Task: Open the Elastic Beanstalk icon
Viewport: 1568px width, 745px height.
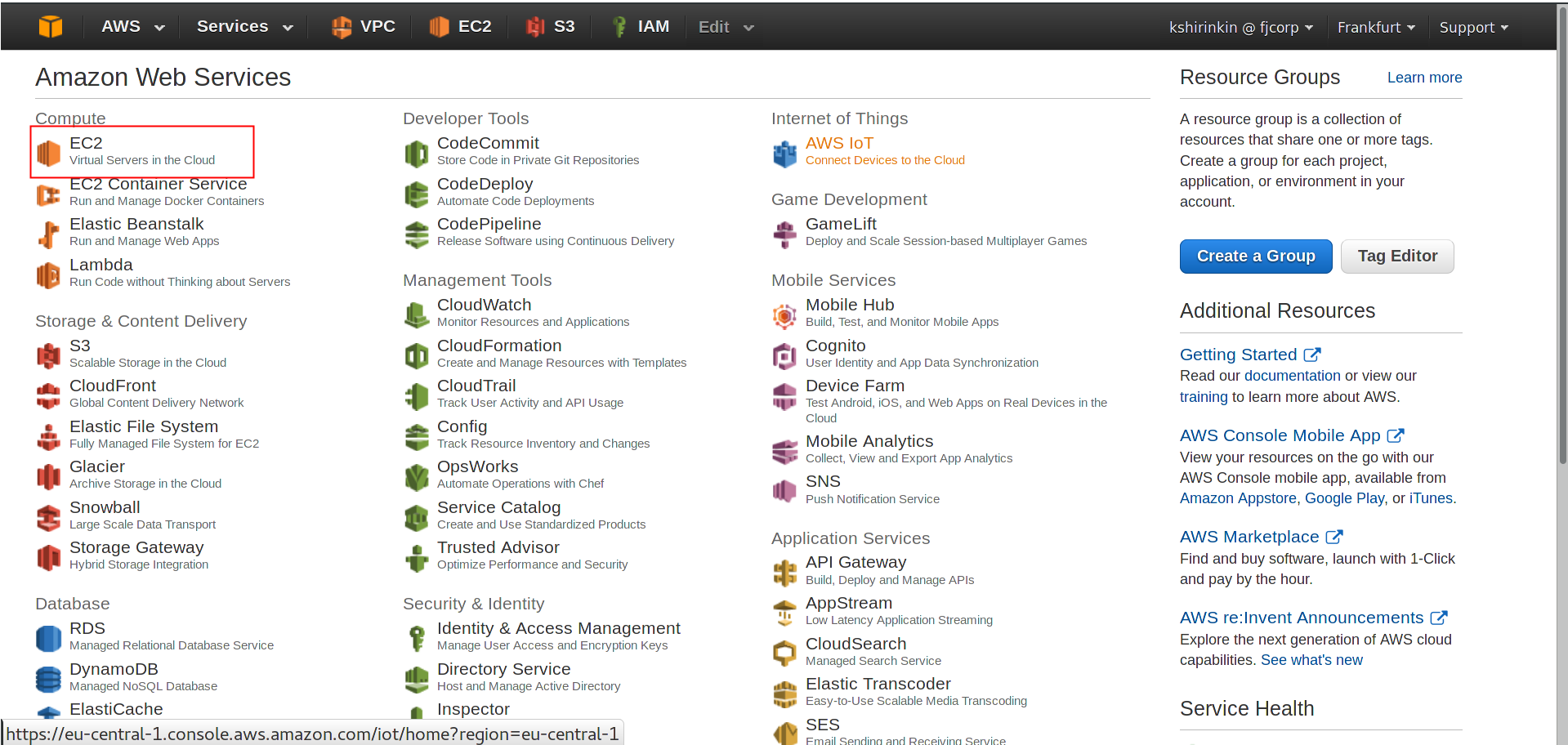Action: point(49,234)
